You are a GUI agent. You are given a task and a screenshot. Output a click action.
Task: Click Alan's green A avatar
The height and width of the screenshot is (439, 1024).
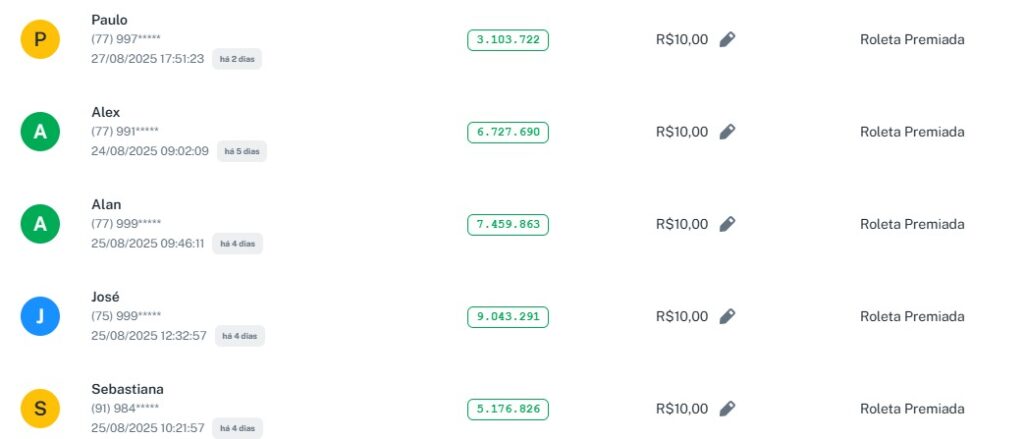[x=40, y=224]
